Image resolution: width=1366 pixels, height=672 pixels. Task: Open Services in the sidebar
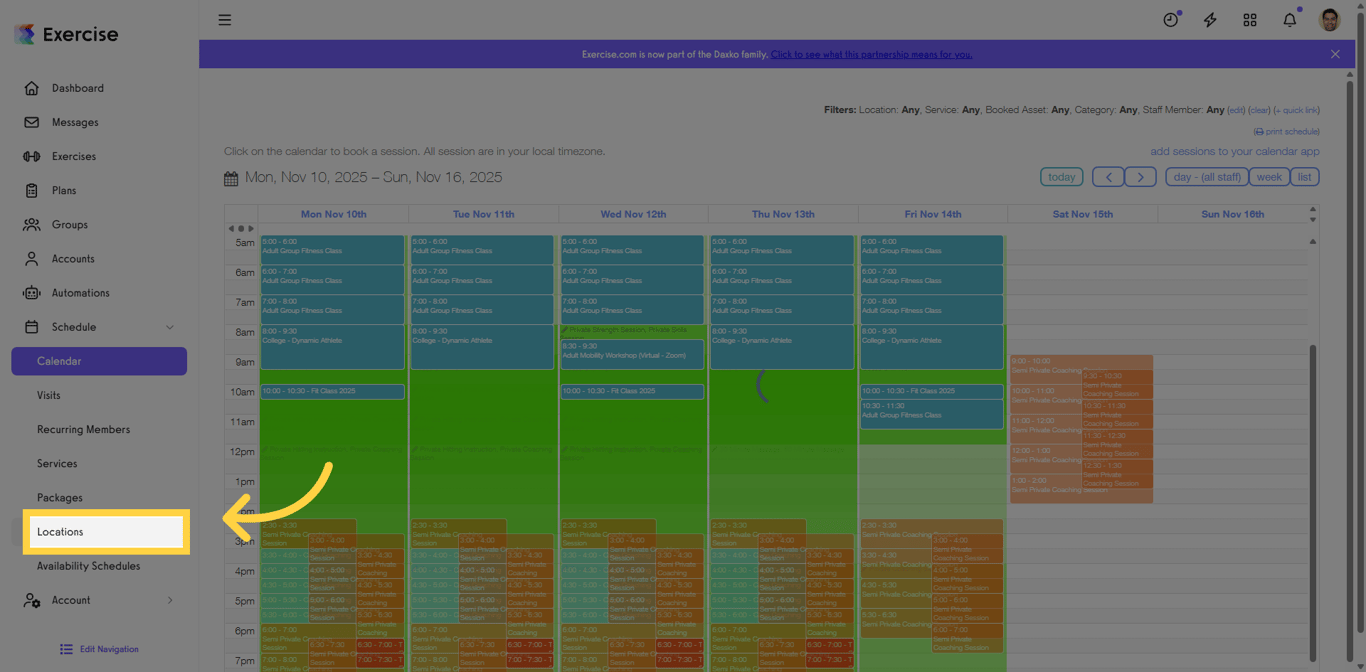point(57,463)
